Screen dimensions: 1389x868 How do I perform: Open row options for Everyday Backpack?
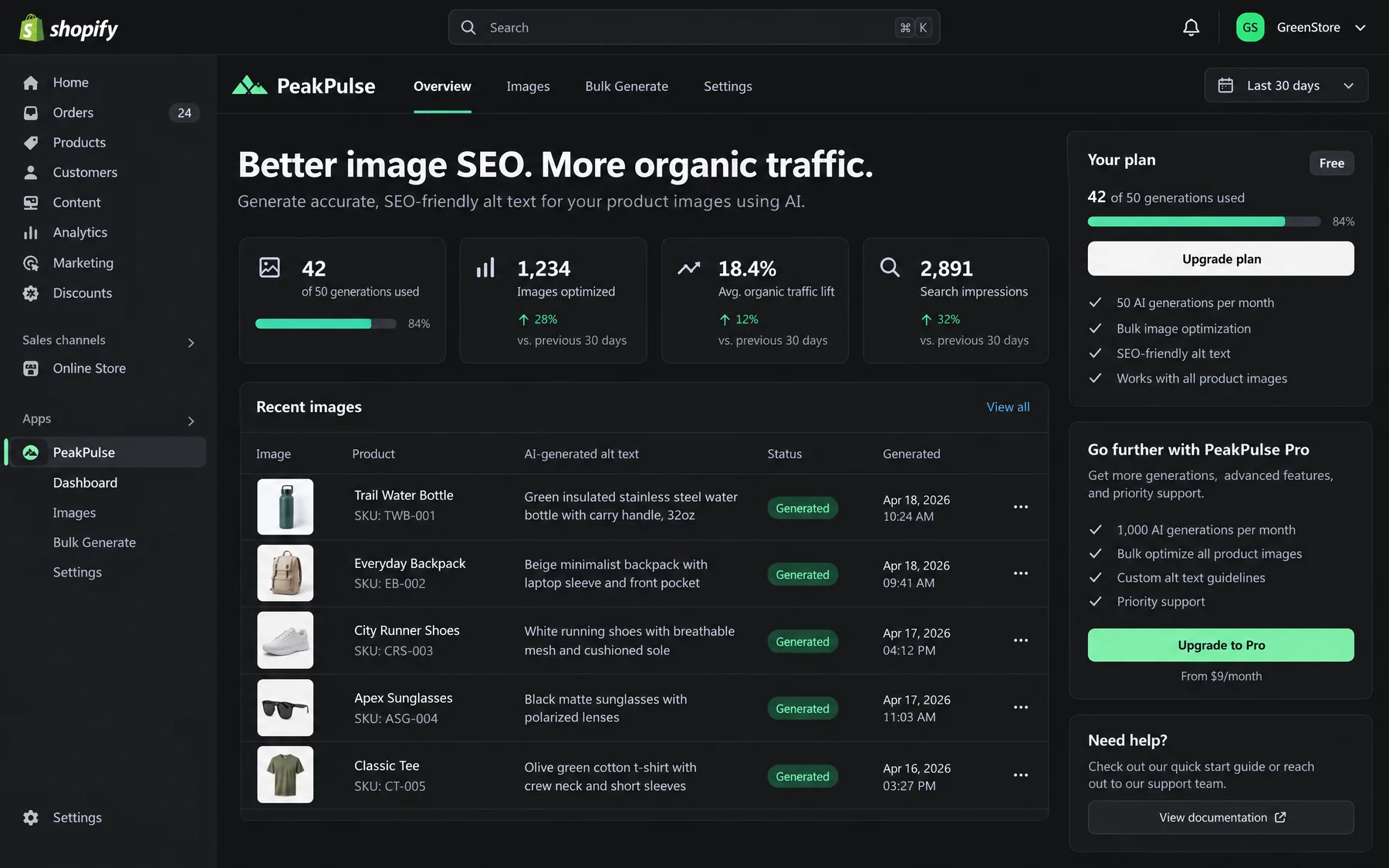[x=1020, y=573]
